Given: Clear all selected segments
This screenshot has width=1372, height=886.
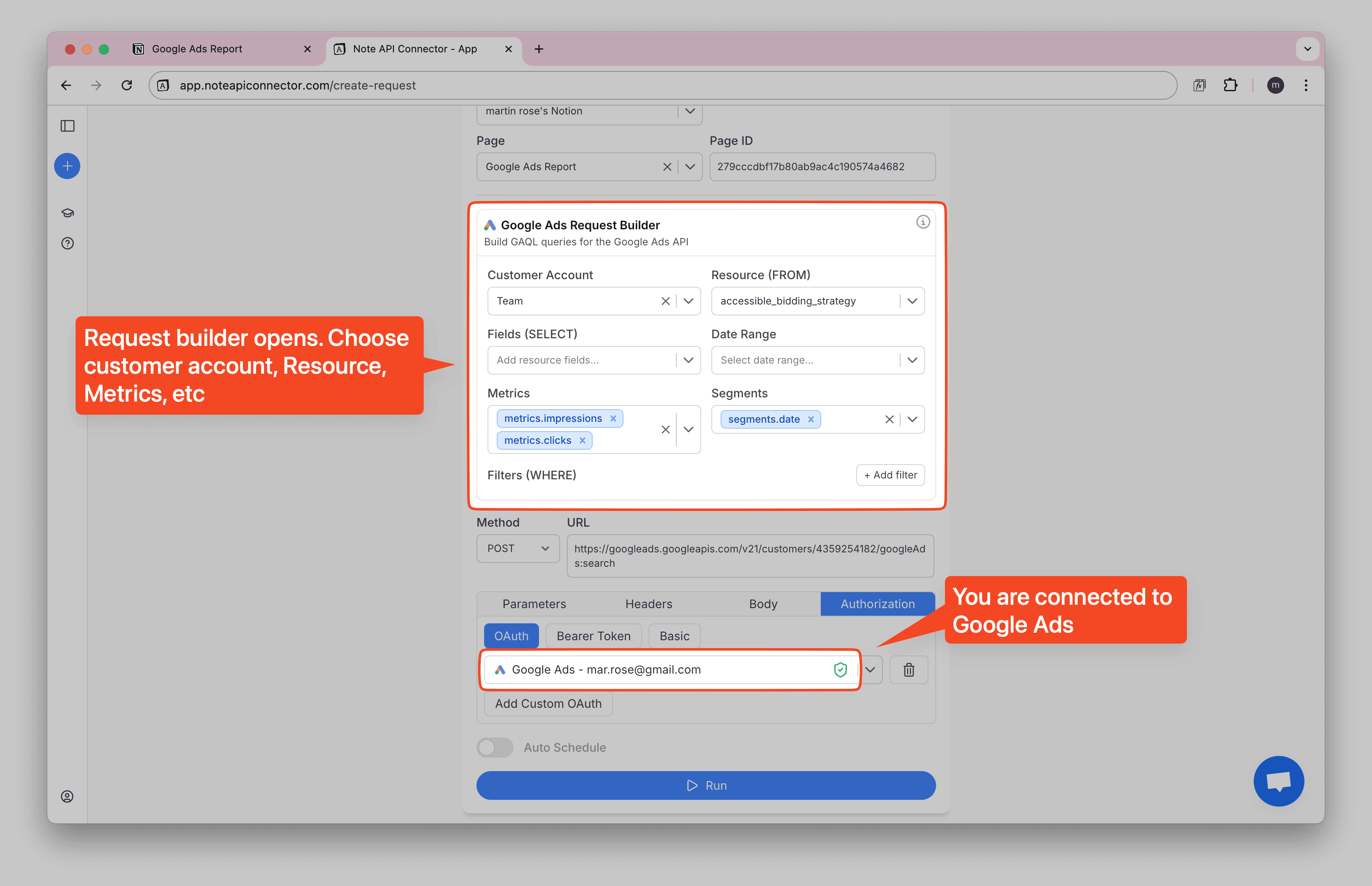Looking at the screenshot, I should (x=889, y=419).
